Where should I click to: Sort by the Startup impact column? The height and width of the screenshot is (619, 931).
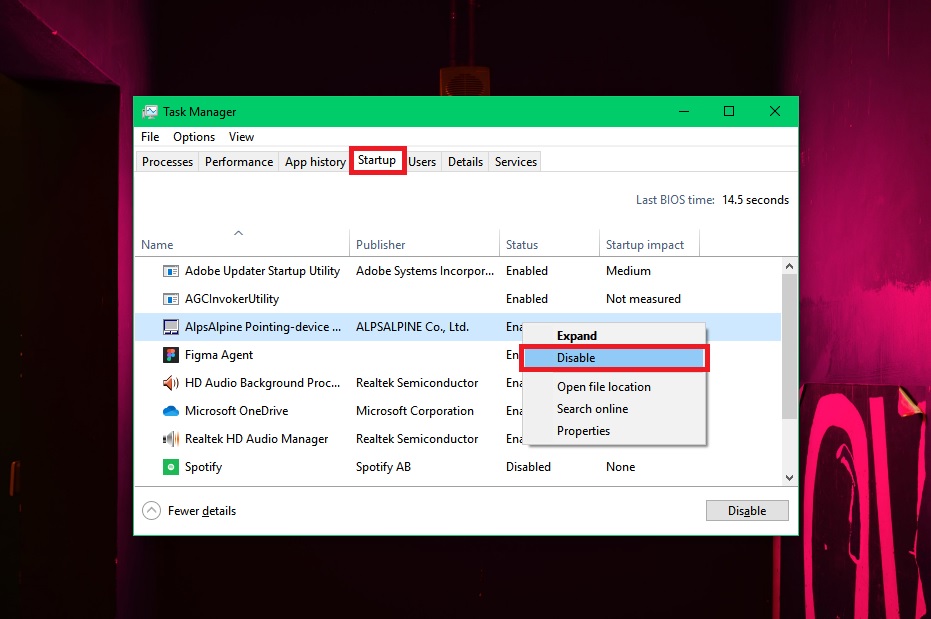tap(645, 245)
